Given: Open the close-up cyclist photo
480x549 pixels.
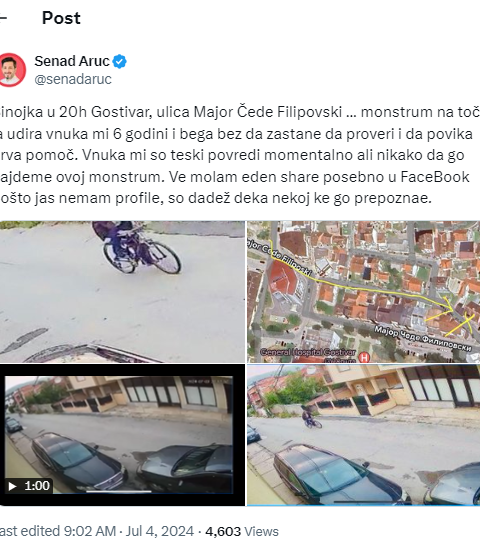Looking at the screenshot, I should click(122, 292).
